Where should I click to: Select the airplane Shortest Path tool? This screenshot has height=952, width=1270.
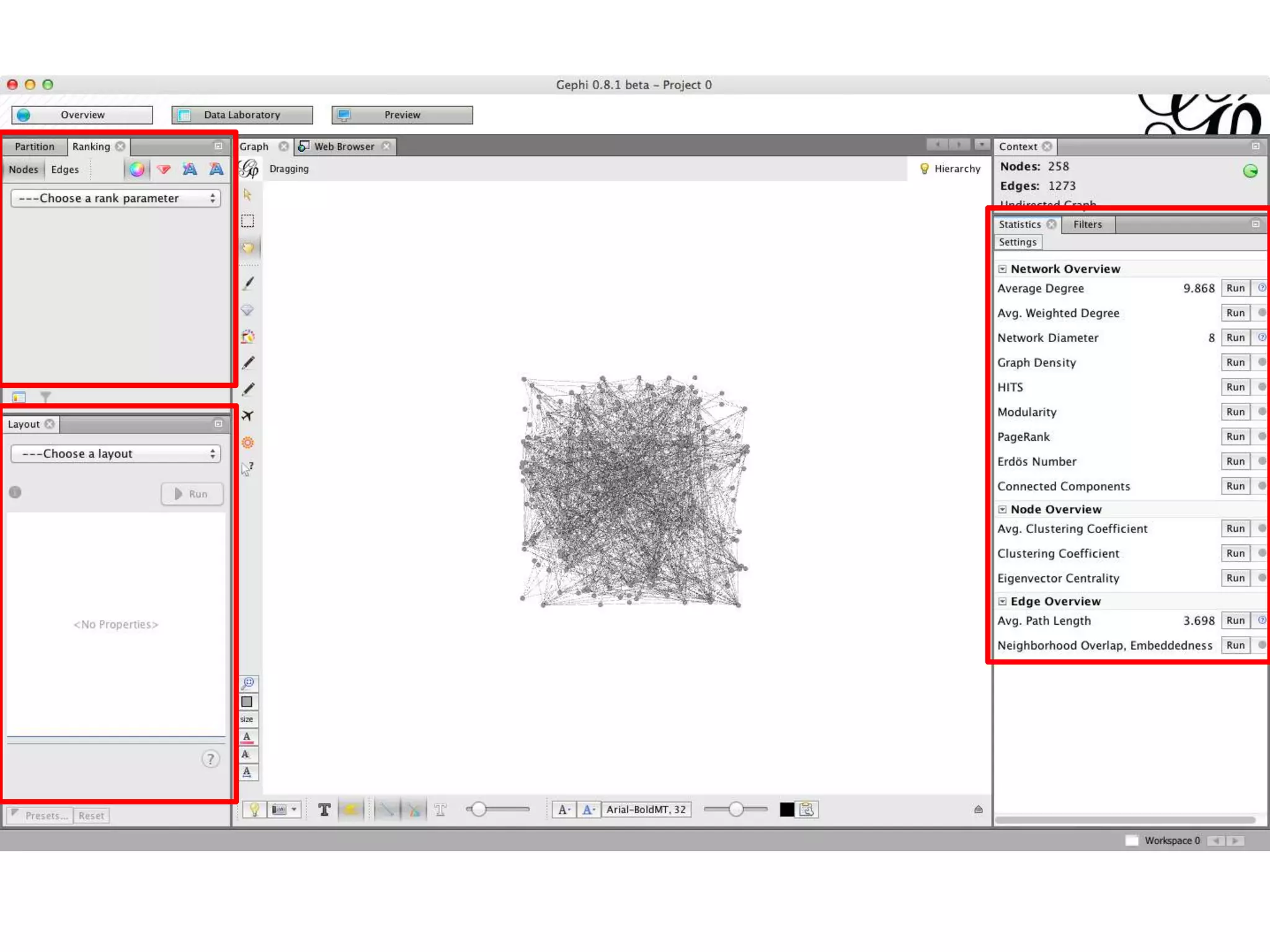[247, 415]
